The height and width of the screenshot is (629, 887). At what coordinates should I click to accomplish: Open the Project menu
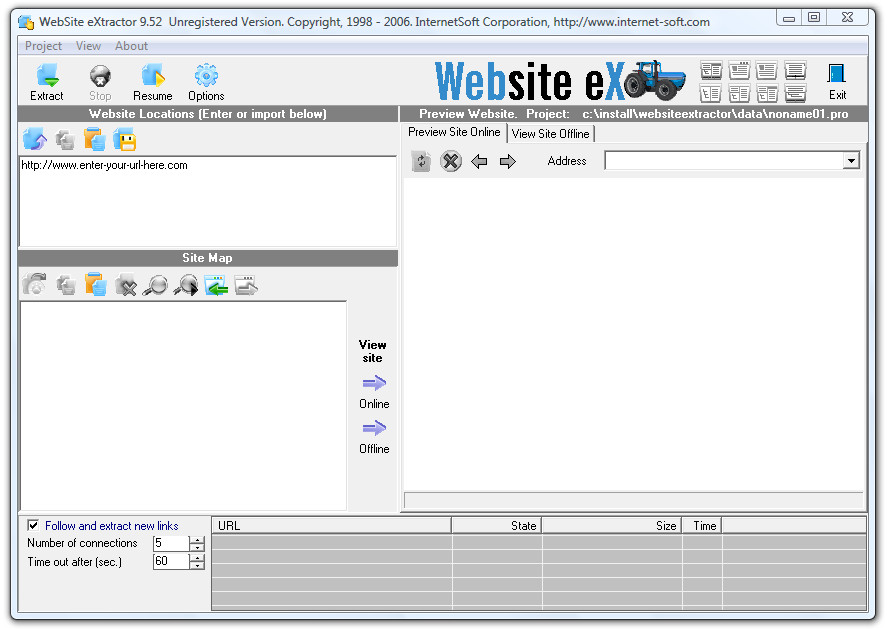tap(44, 46)
